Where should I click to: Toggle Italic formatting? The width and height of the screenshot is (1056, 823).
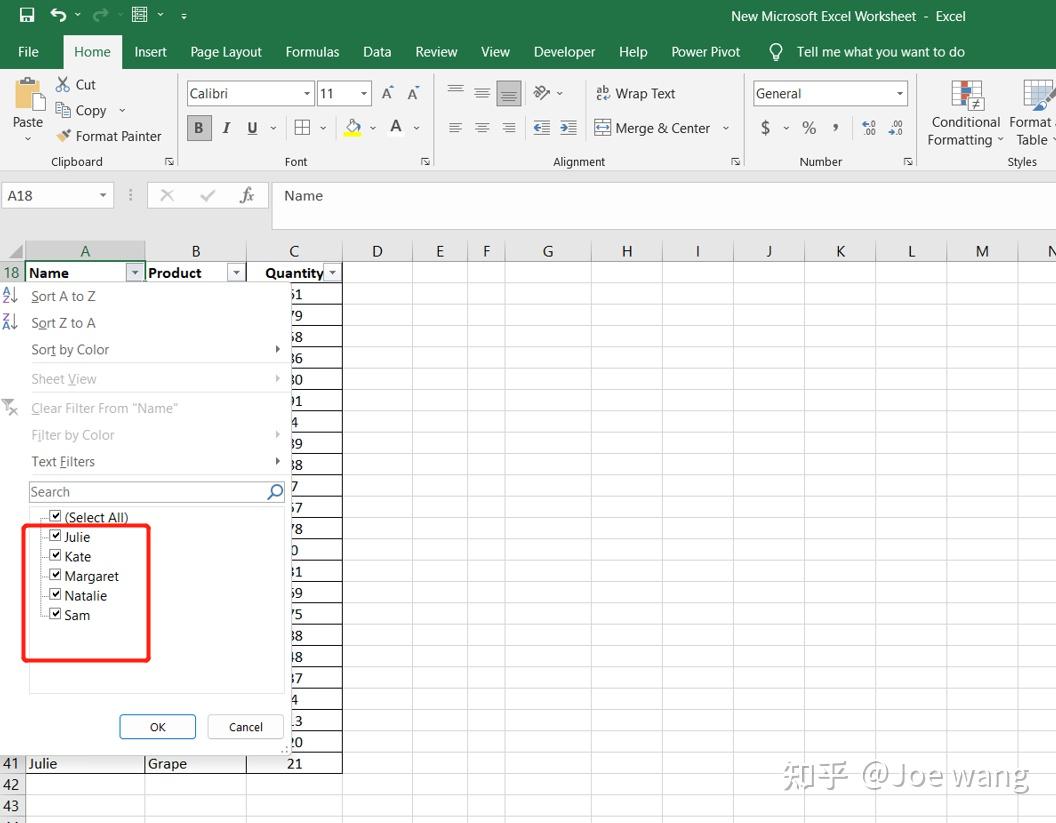pyautogui.click(x=226, y=128)
